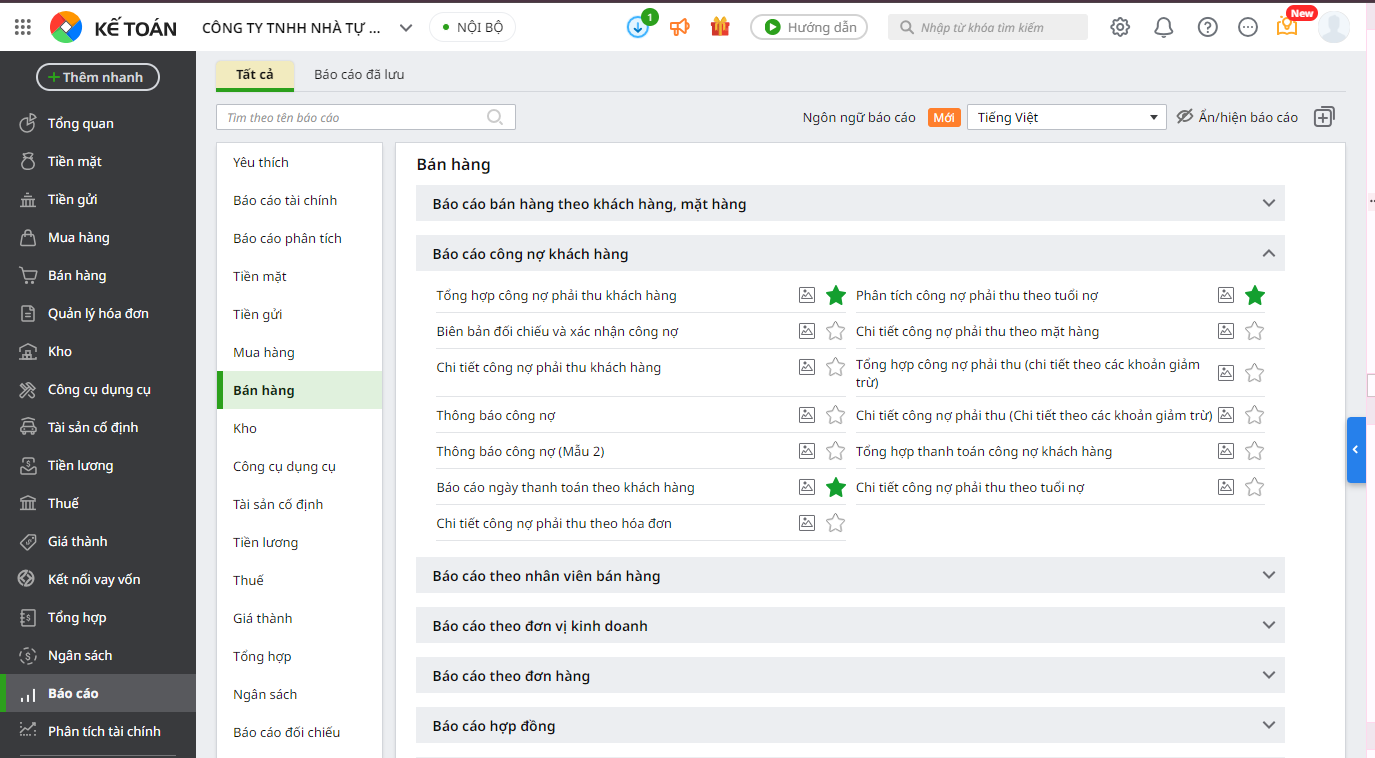
Task: Click the Hướng dẫn guide button
Action: [809, 27]
